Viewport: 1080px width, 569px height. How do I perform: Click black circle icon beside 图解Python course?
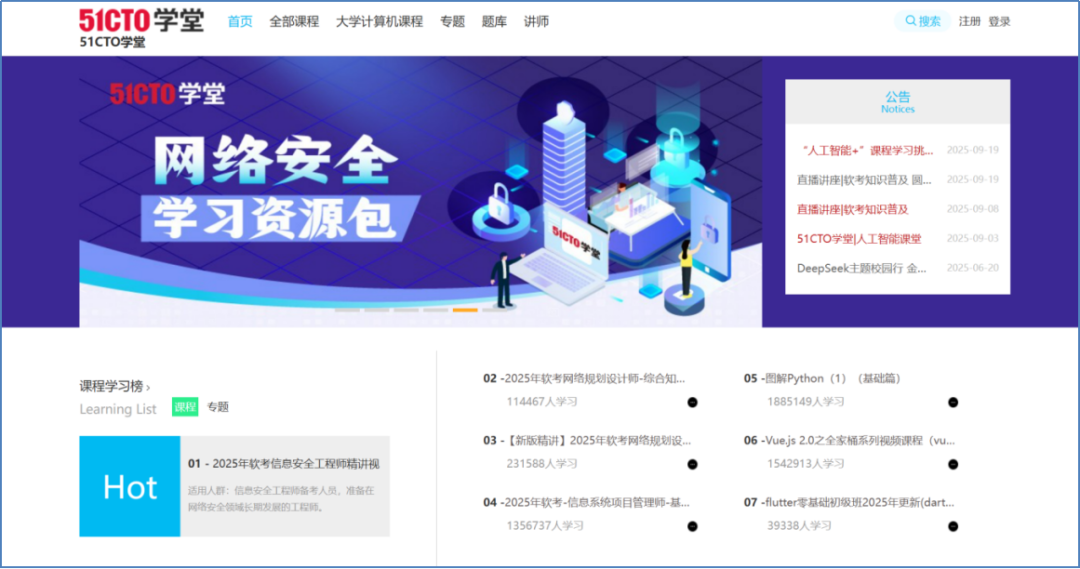click(953, 402)
